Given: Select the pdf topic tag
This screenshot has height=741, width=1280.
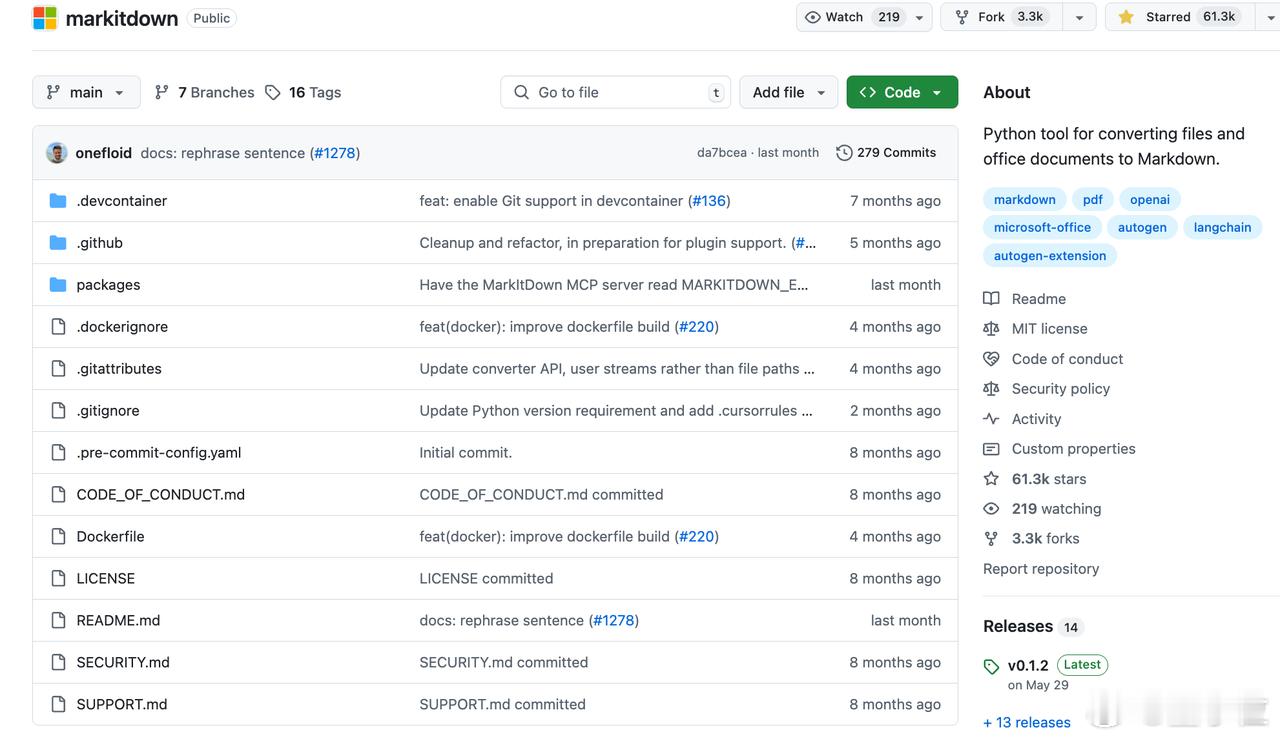Looking at the screenshot, I should [1093, 199].
